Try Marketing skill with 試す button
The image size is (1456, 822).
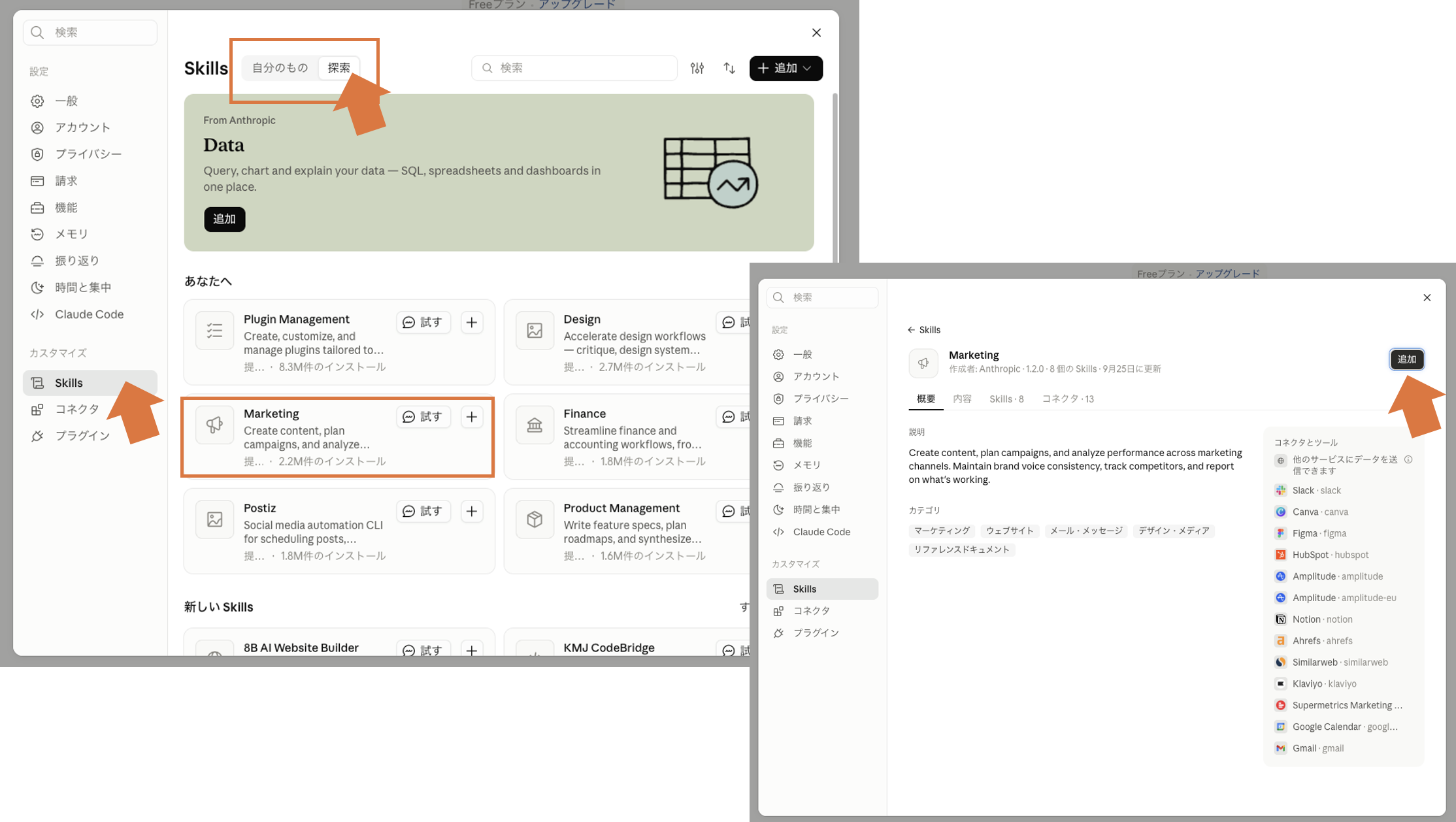tap(423, 417)
